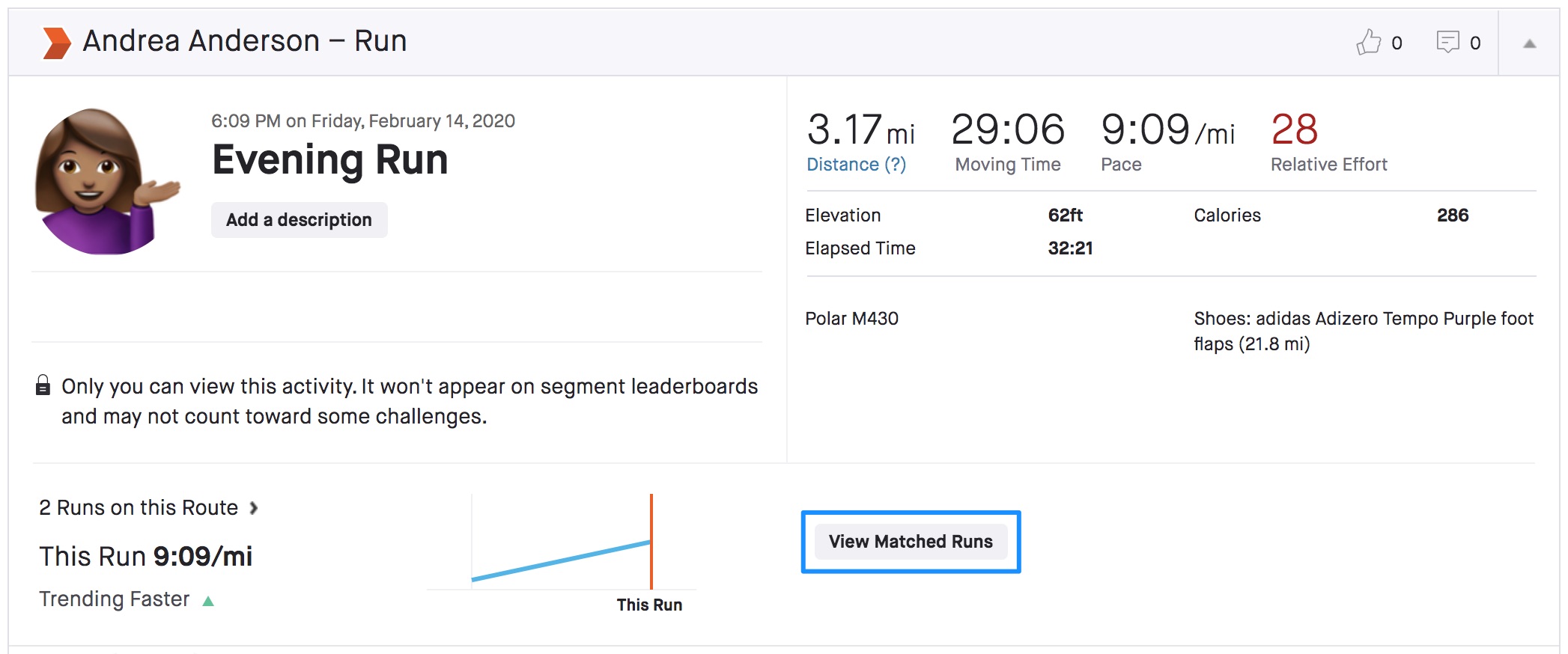Image resolution: width=1568 pixels, height=654 pixels.
Task: Click the padlock privacy icon
Action: 43,385
